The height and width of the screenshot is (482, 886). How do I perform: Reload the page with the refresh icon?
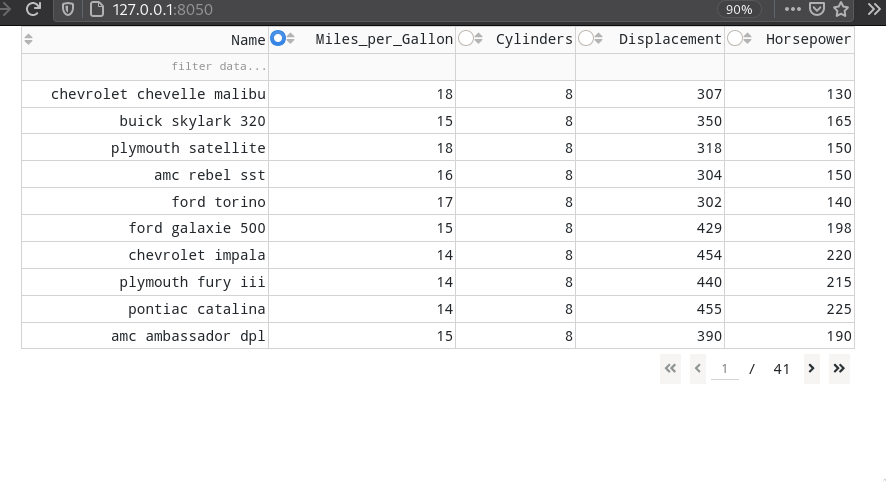[x=33, y=9]
